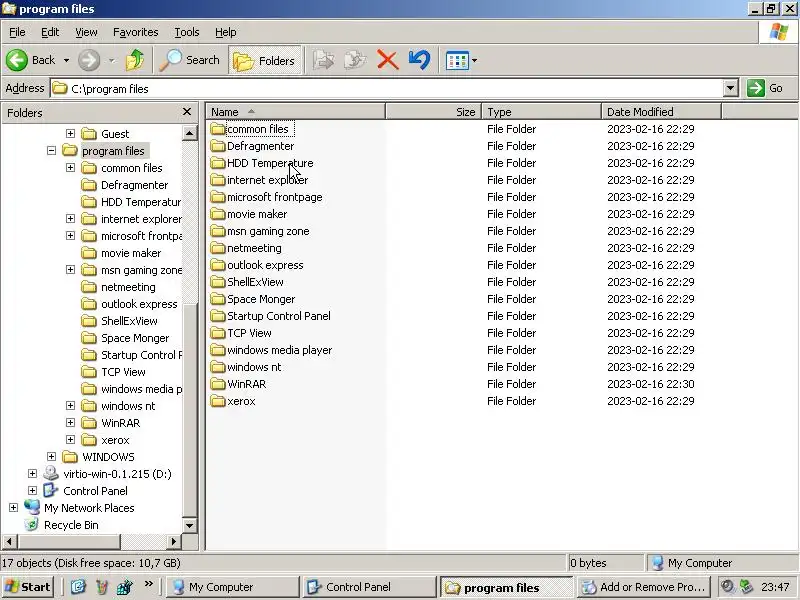Select the HDD Temperature folder in list
The height and width of the screenshot is (600, 800).
[270, 163]
